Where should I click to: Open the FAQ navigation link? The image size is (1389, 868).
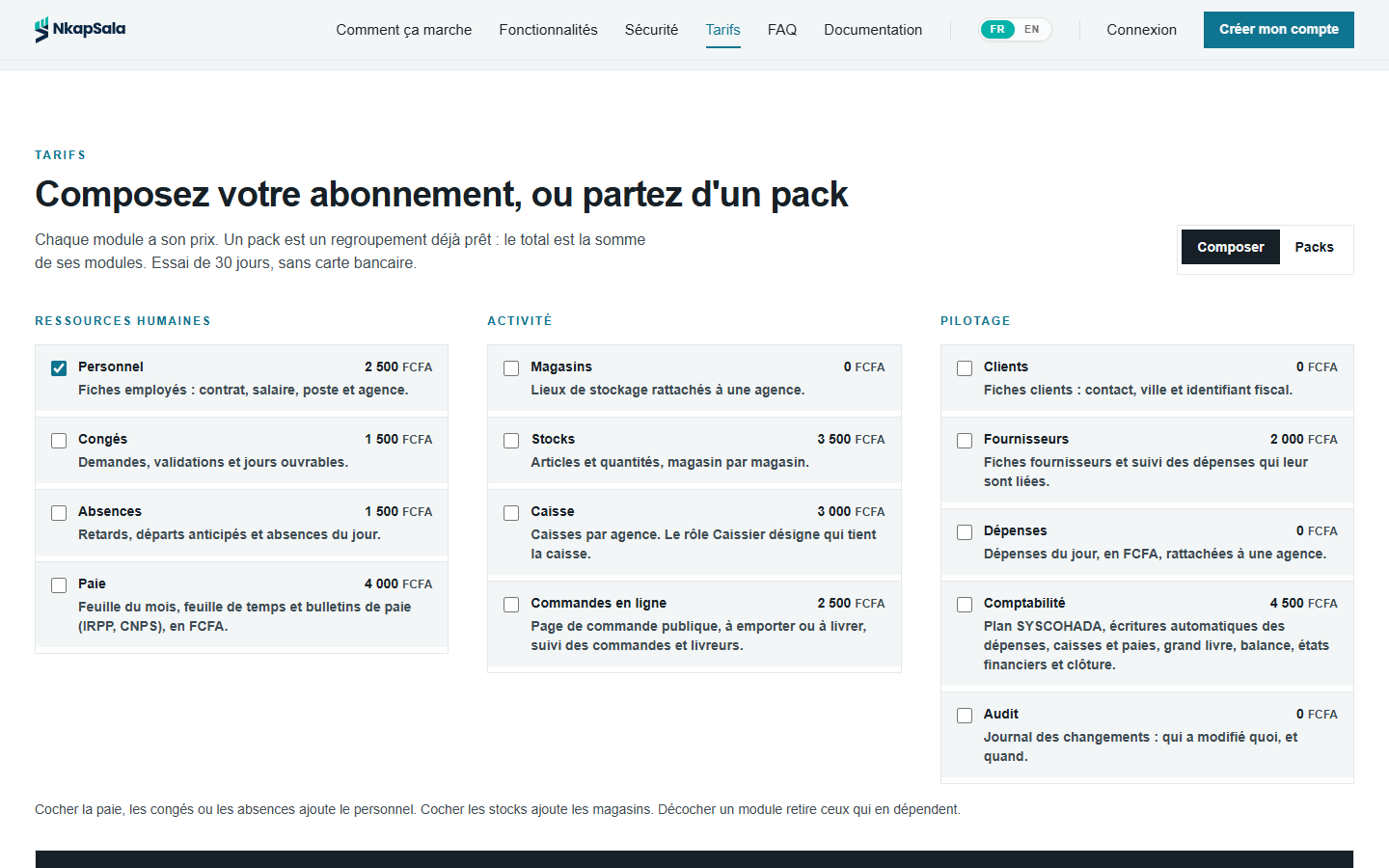click(x=782, y=30)
